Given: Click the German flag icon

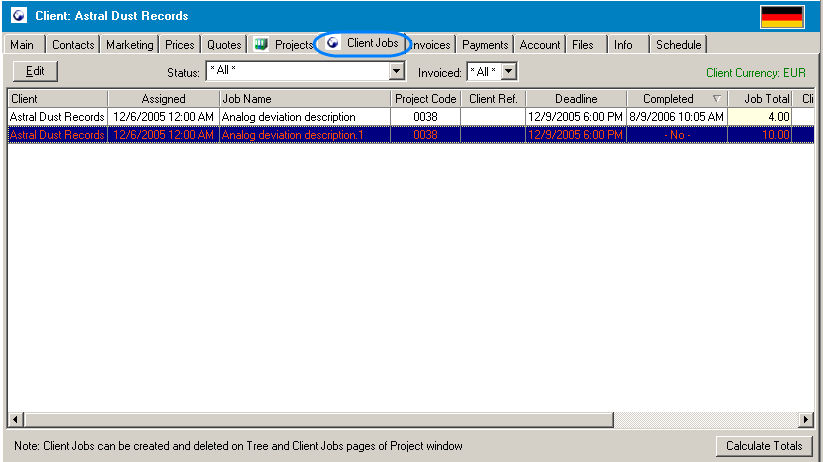Looking at the screenshot, I should pos(782,17).
